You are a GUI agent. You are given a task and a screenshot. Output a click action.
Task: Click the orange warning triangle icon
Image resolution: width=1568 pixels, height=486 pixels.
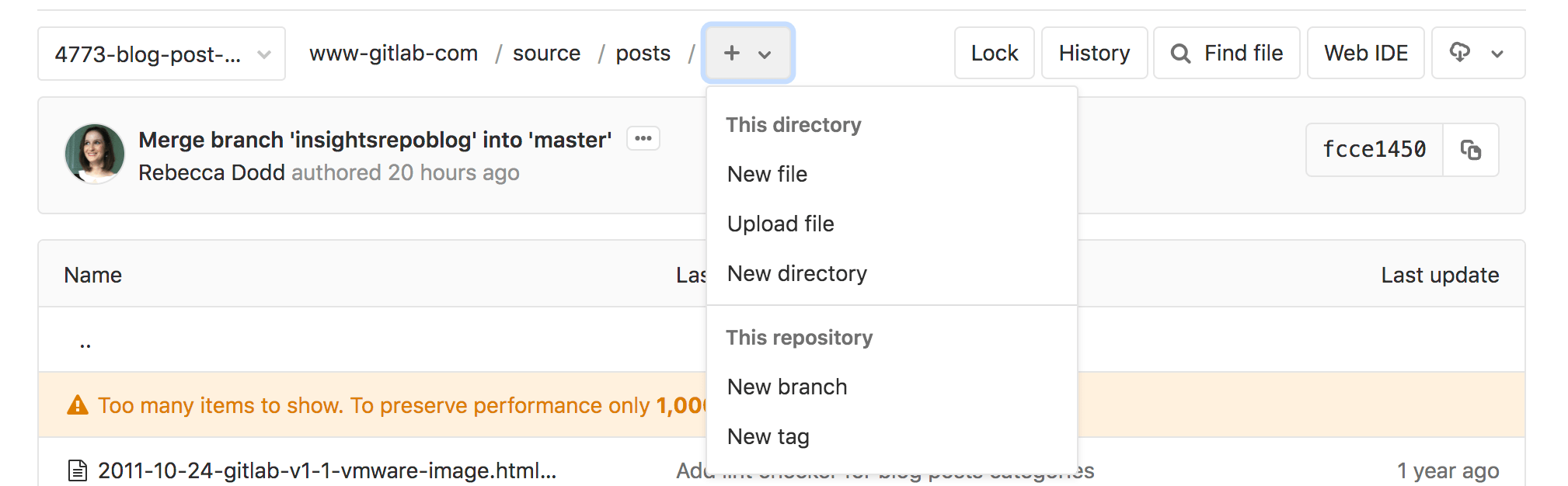pyautogui.click(x=78, y=404)
